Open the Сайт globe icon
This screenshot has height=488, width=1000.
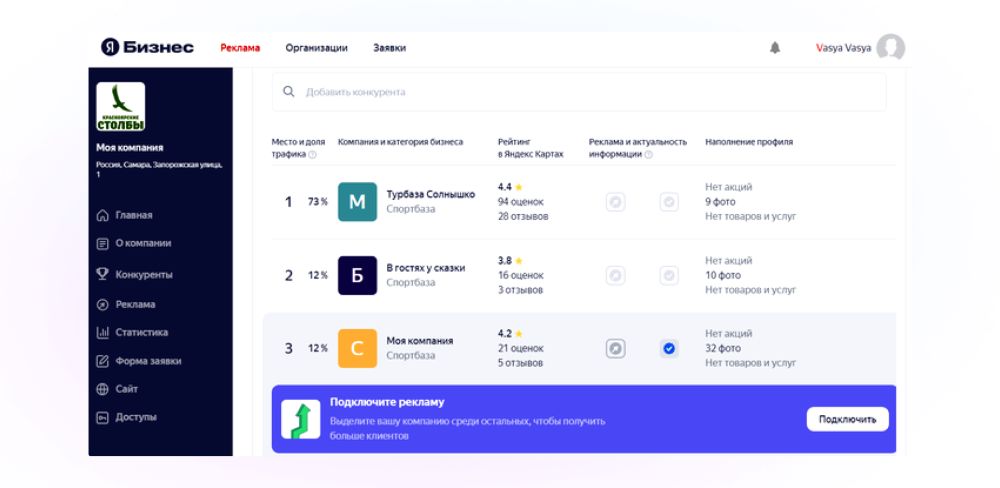(x=102, y=389)
